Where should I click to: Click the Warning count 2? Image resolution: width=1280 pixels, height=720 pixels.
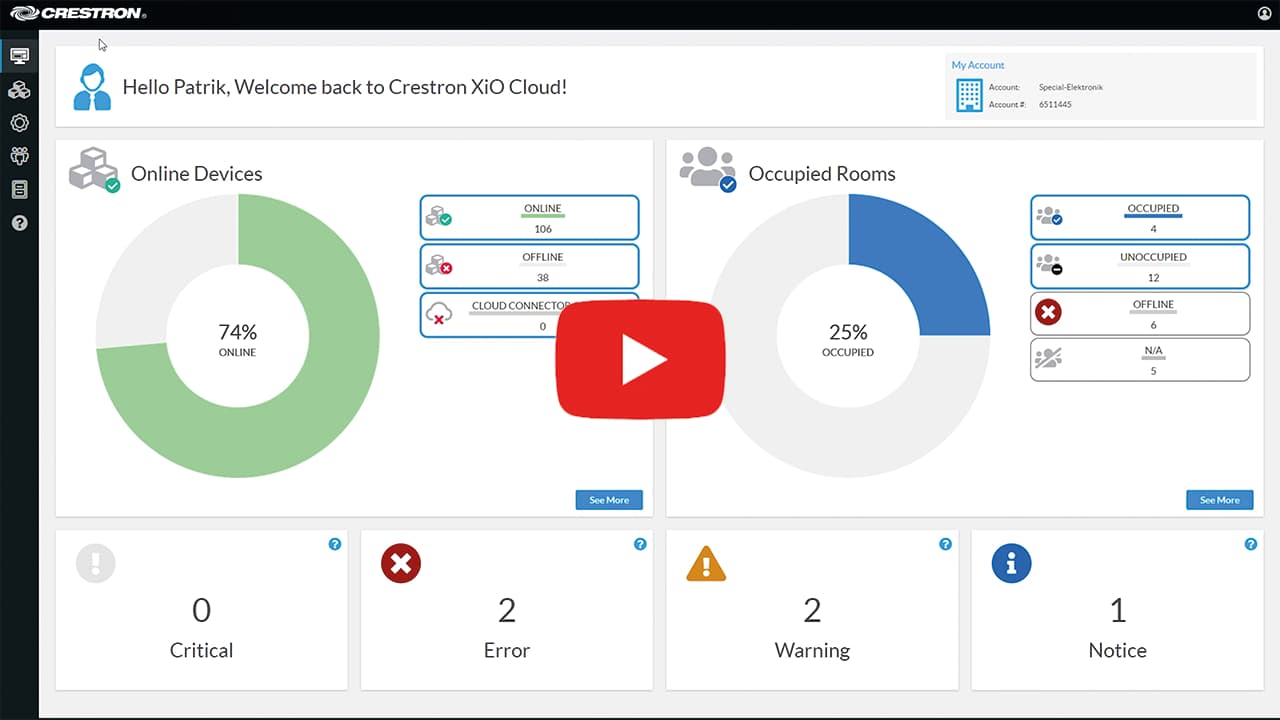[812, 609]
